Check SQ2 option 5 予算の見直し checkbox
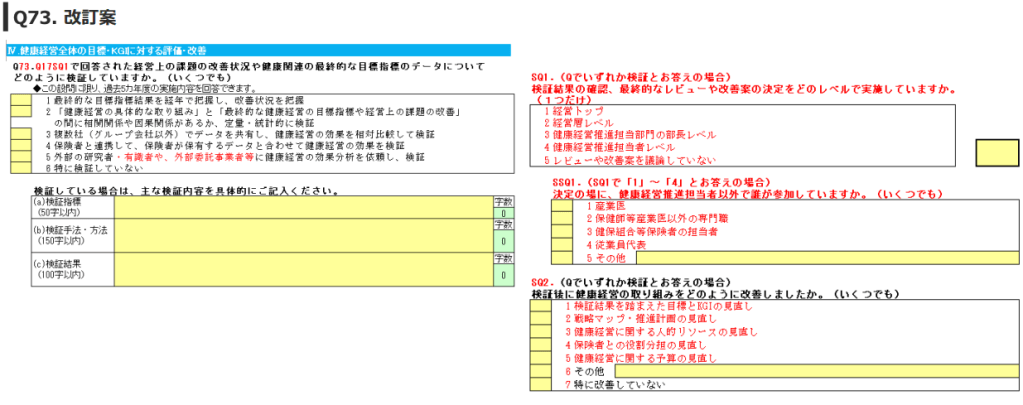 pyautogui.click(x=539, y=357)
